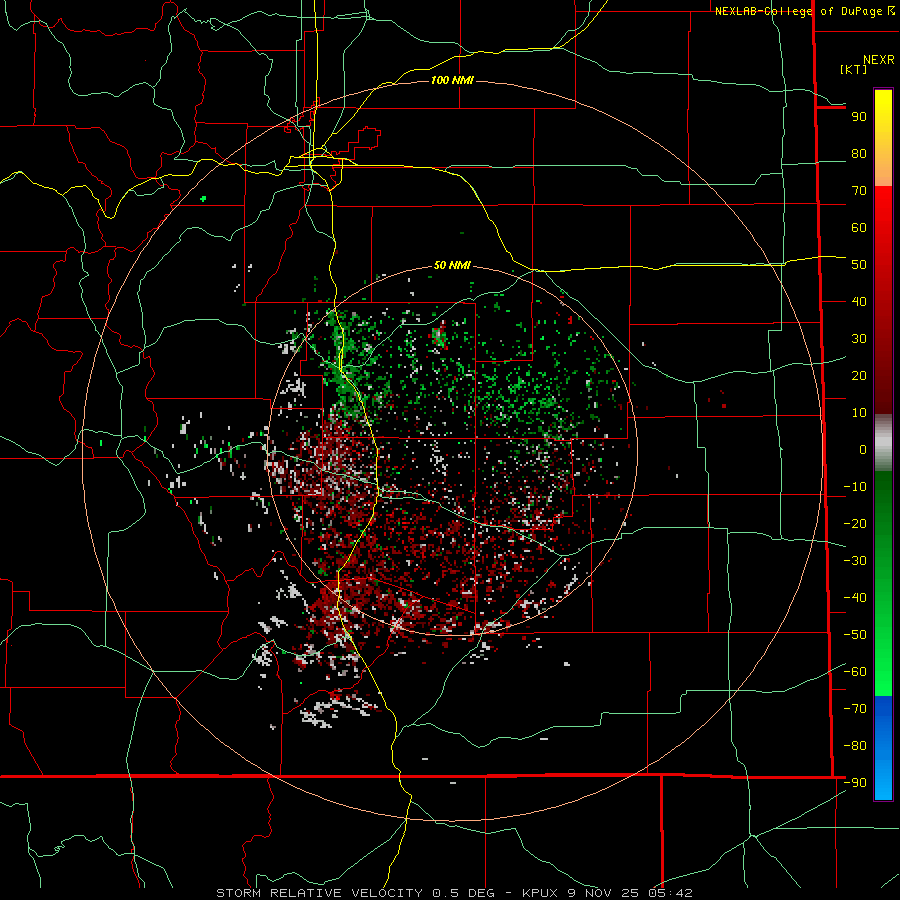Click the -60 value on velocity scale
This screenshot has height=900, width=900.
pos(855,672)
